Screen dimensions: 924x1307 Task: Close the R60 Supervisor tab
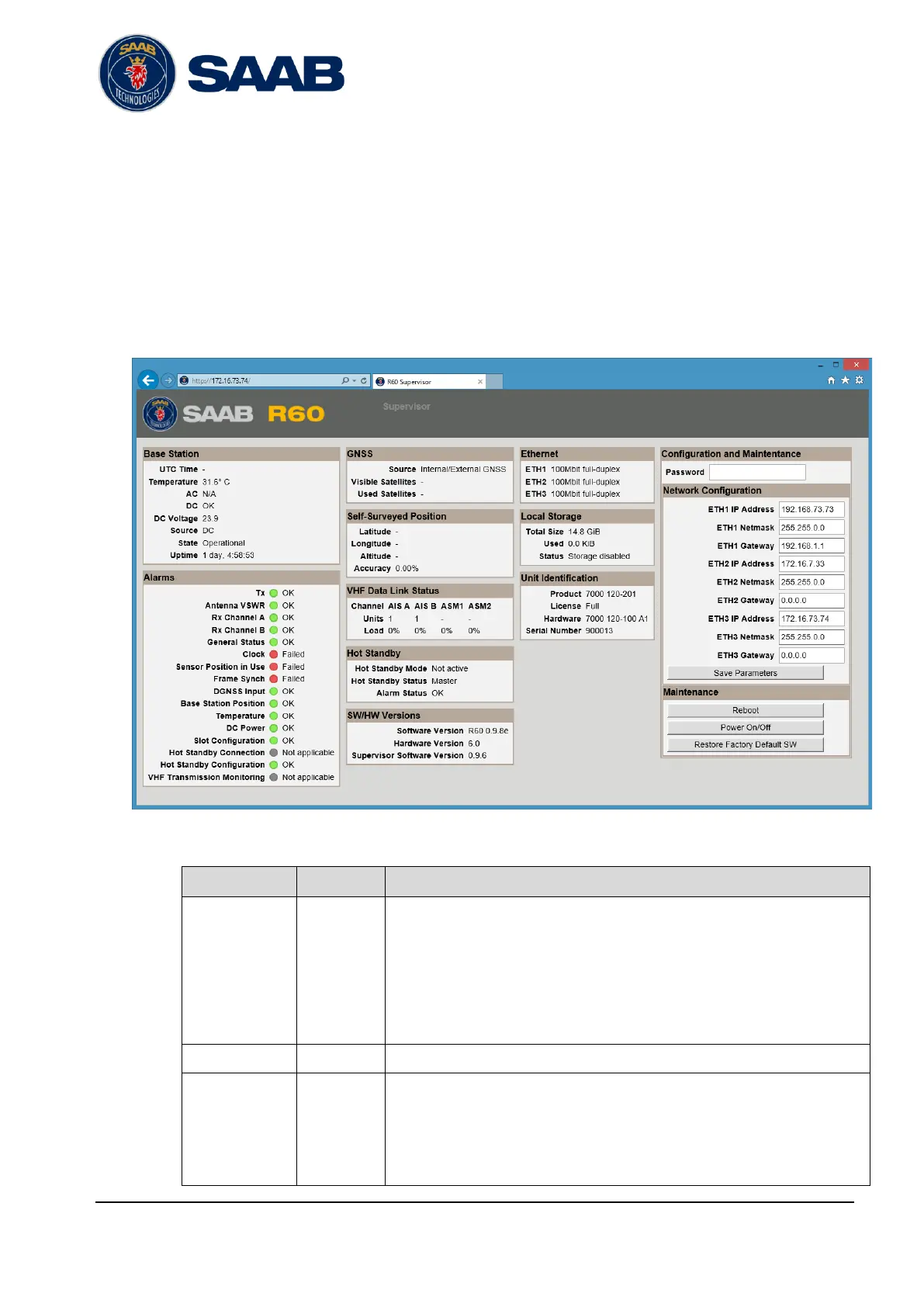pos(480,382)
